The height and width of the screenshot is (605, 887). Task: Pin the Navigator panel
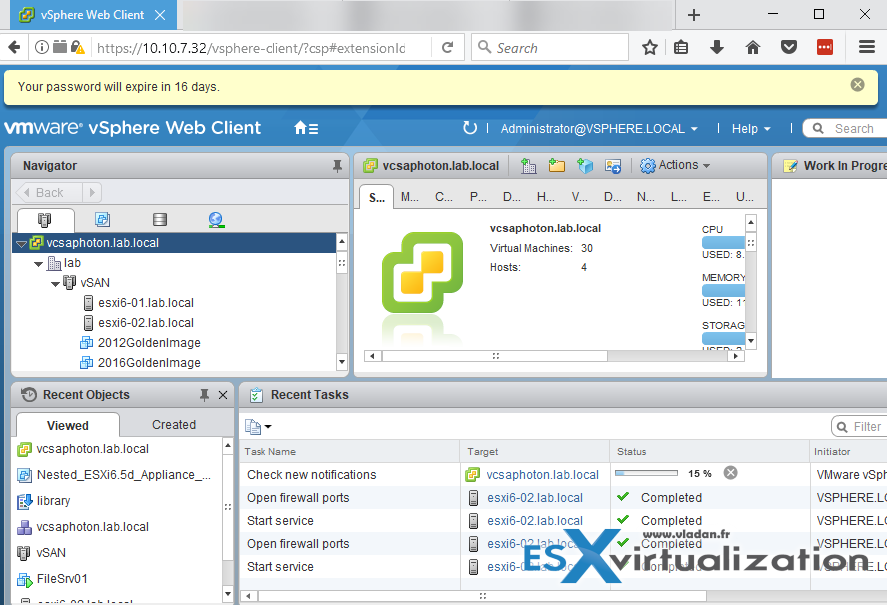pos(337,166)
